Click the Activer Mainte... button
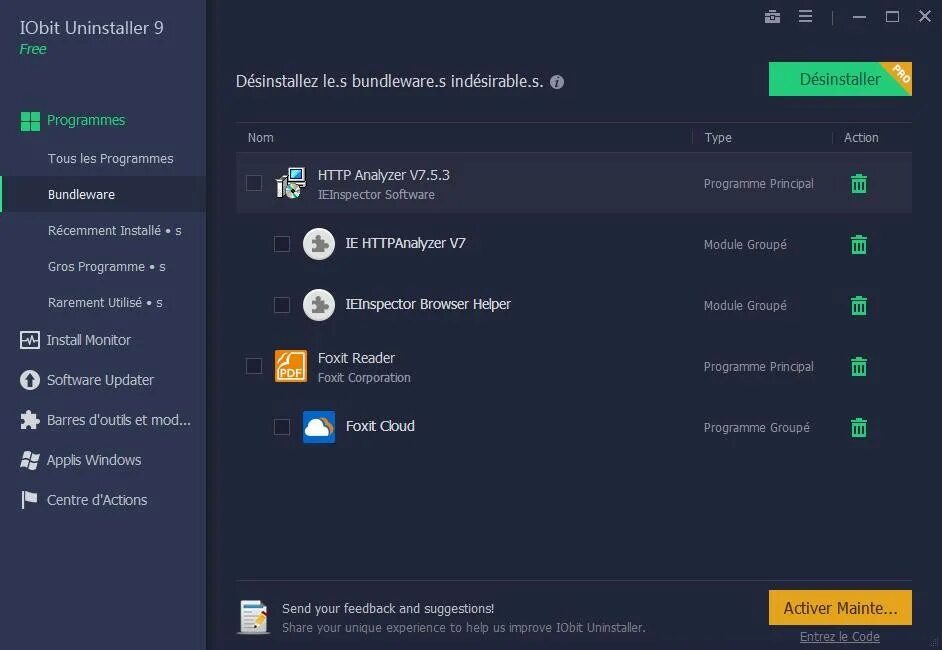This screenshot has height=650, width=942. (x=840, y=608)
